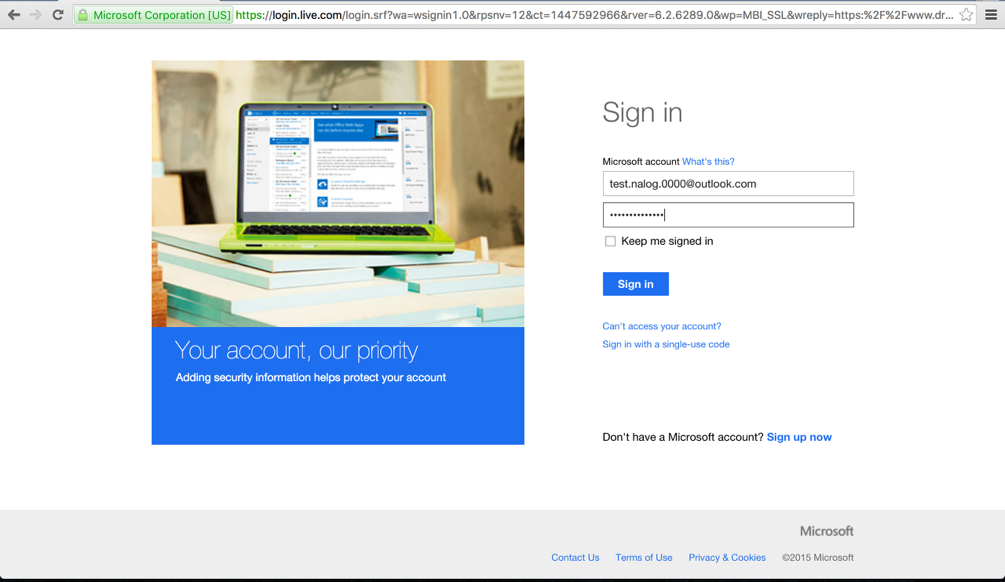Click "Can't access your account?" link
This screenshot has height=582, width=1005.
click(x=661, y=326)
